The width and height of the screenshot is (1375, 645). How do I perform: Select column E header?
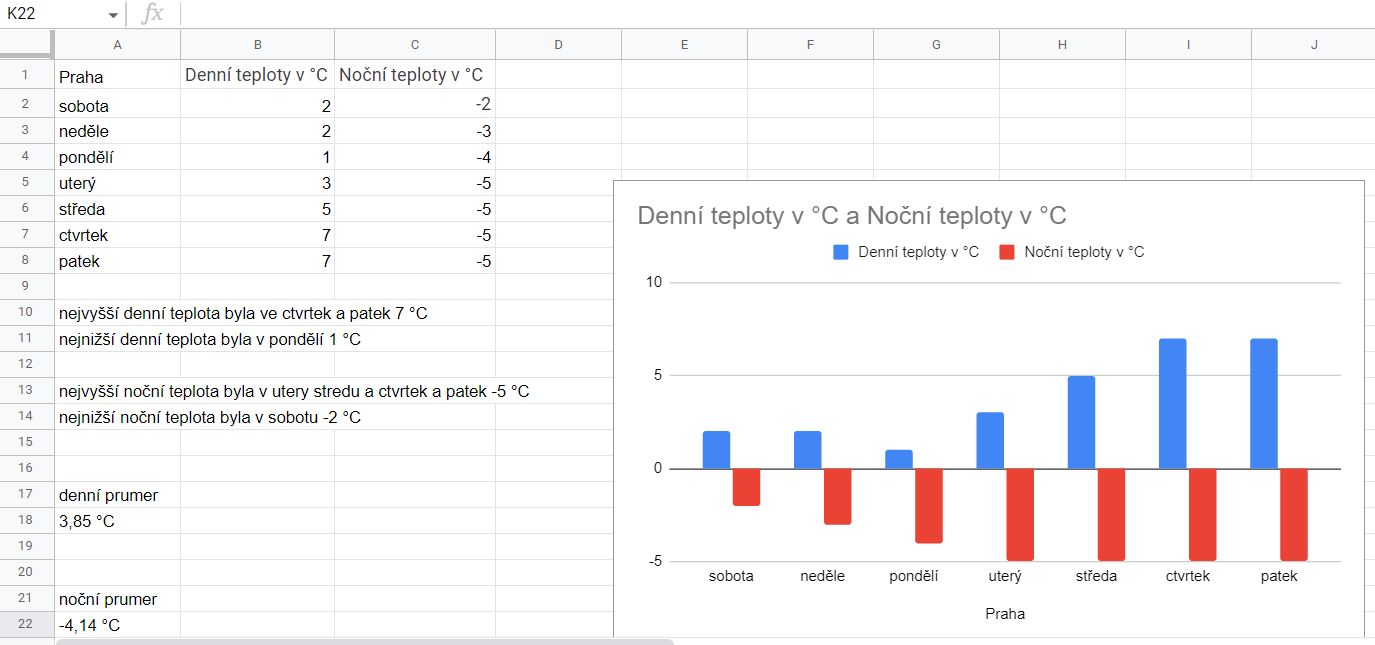click(x=684, y=44)
